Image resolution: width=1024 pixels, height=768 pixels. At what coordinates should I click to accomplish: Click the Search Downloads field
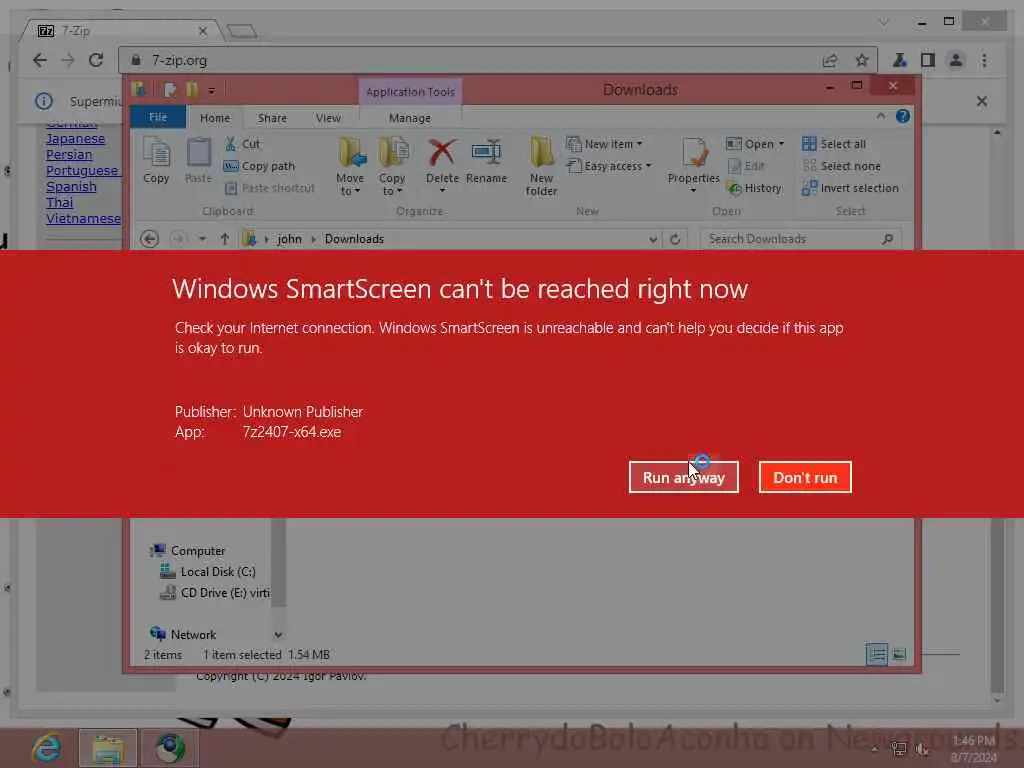pyautogui.click(x=801, y=239)
